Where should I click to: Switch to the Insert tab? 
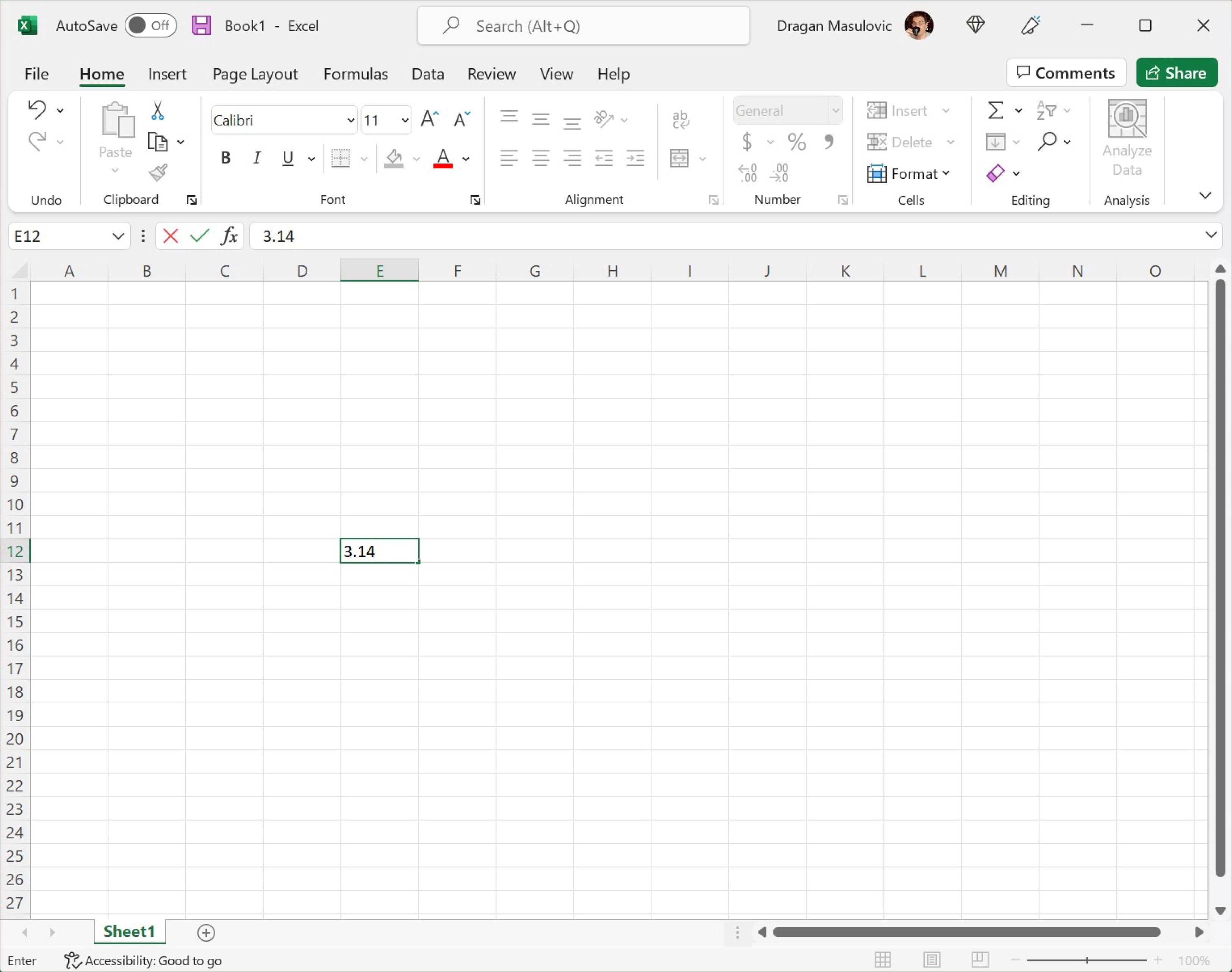[167, 74]
